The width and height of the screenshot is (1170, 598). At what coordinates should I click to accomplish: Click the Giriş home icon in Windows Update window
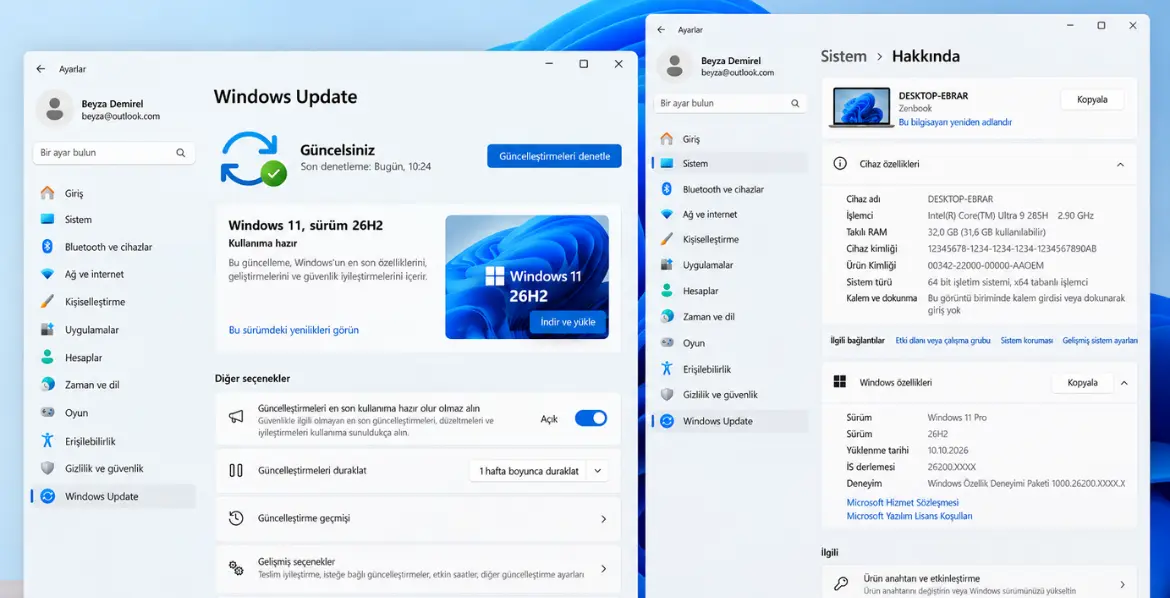[48, 193]
